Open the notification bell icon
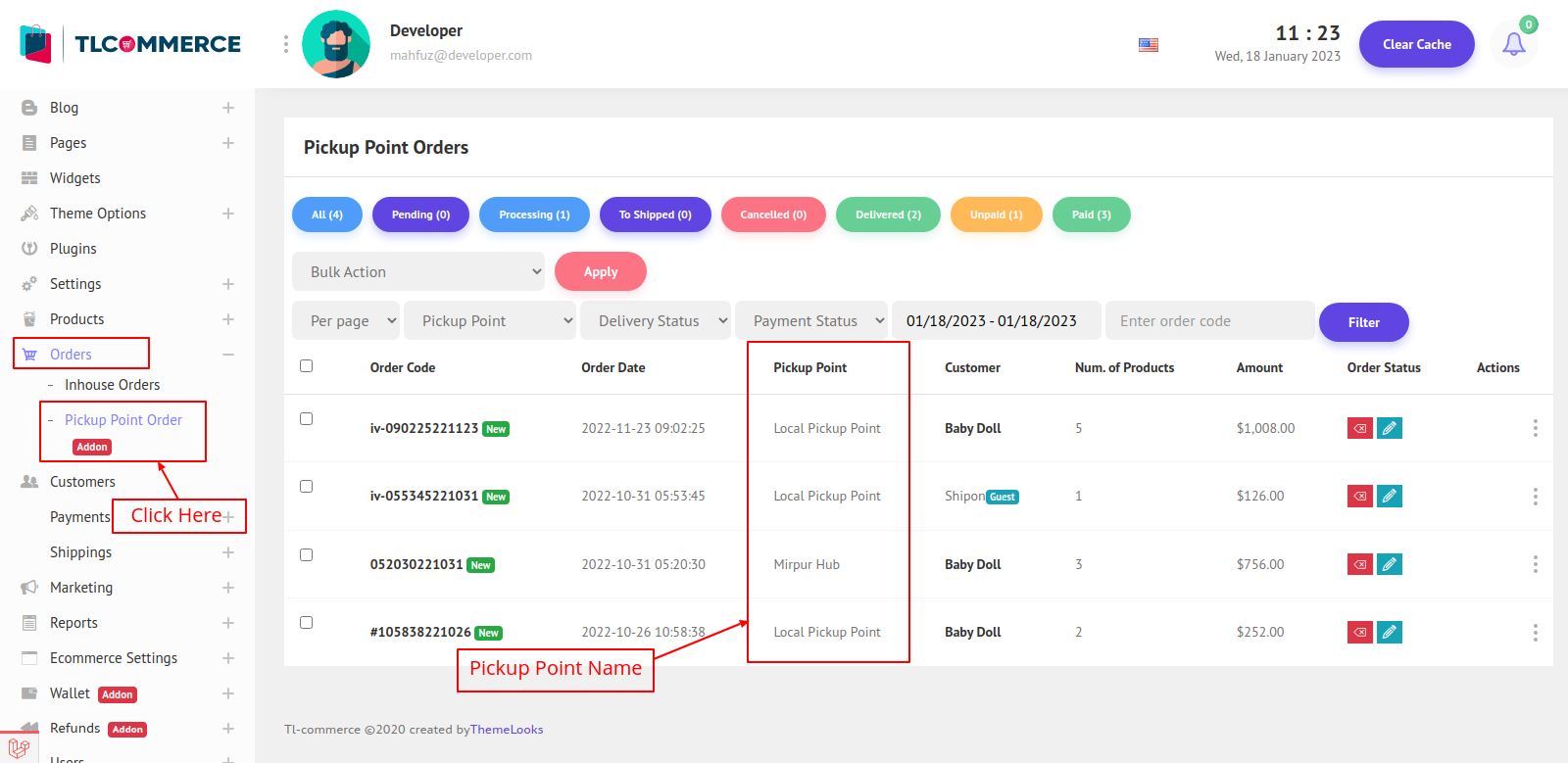The height and width of the screenshot is (763, 1568). pos(1513,44)
